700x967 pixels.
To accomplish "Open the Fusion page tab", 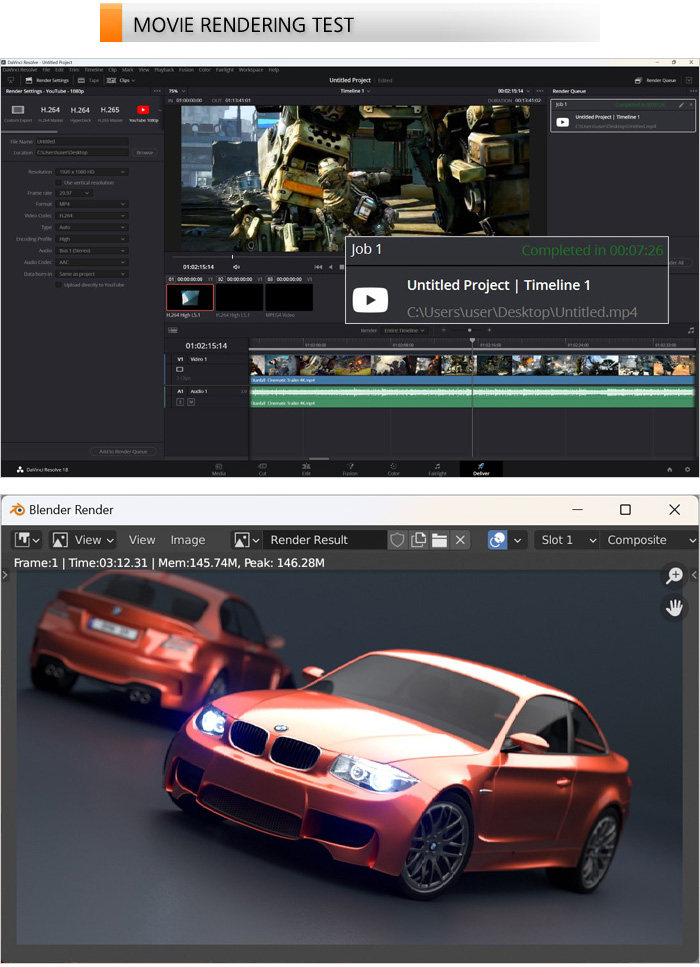I will 350,469.
